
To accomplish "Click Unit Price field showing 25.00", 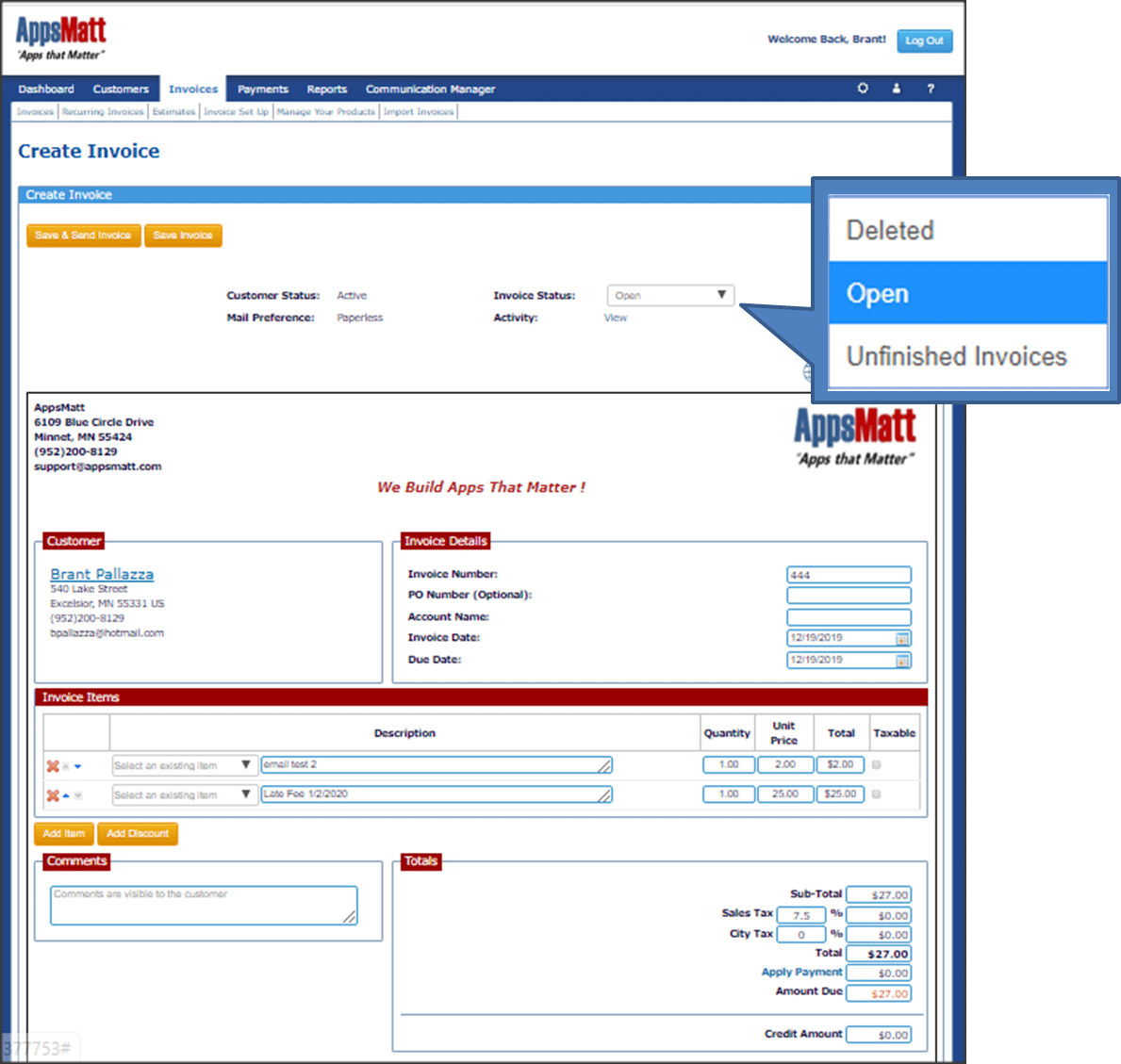I will click(785, 794).
